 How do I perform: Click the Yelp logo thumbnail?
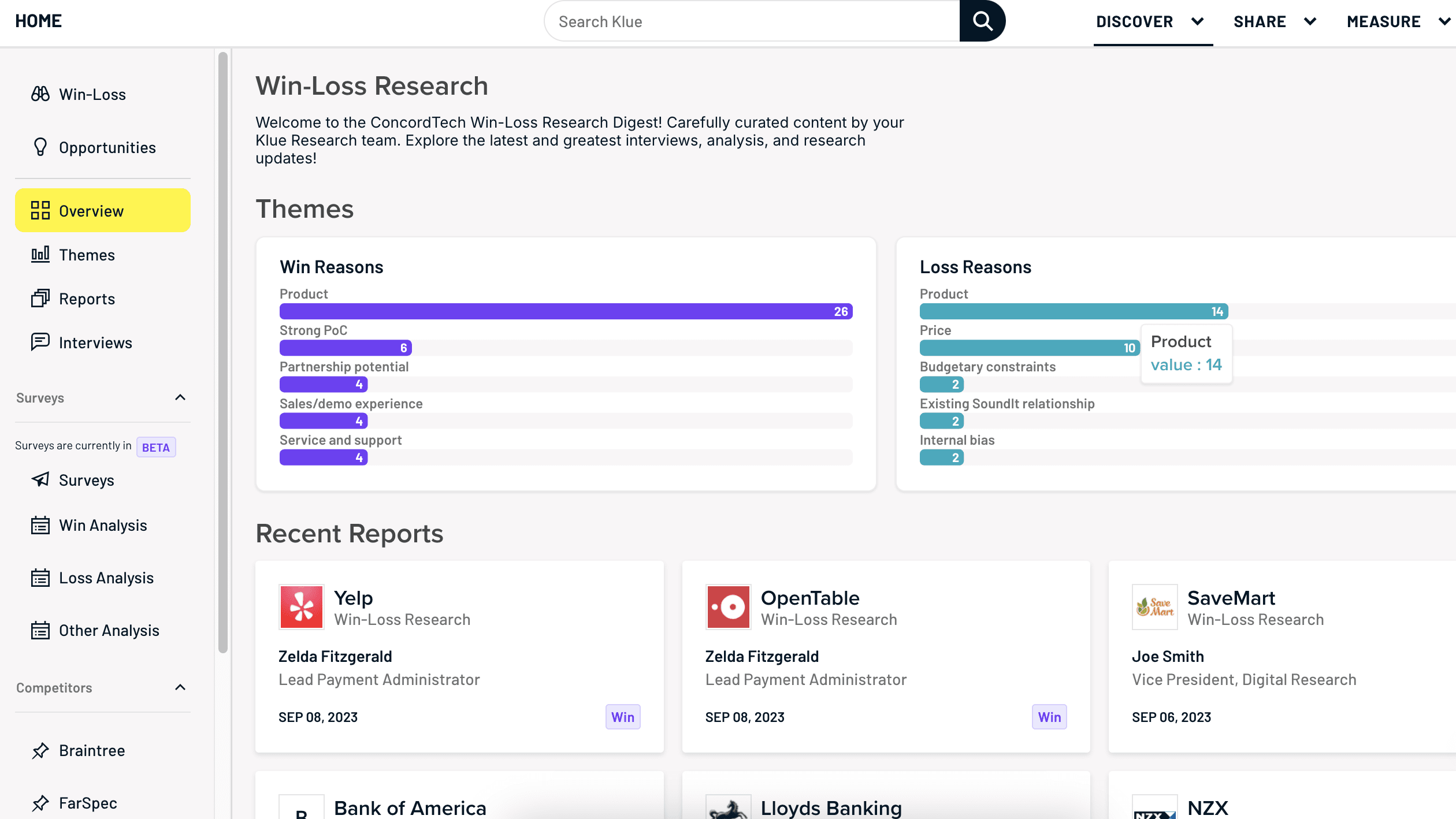[301, 607]
